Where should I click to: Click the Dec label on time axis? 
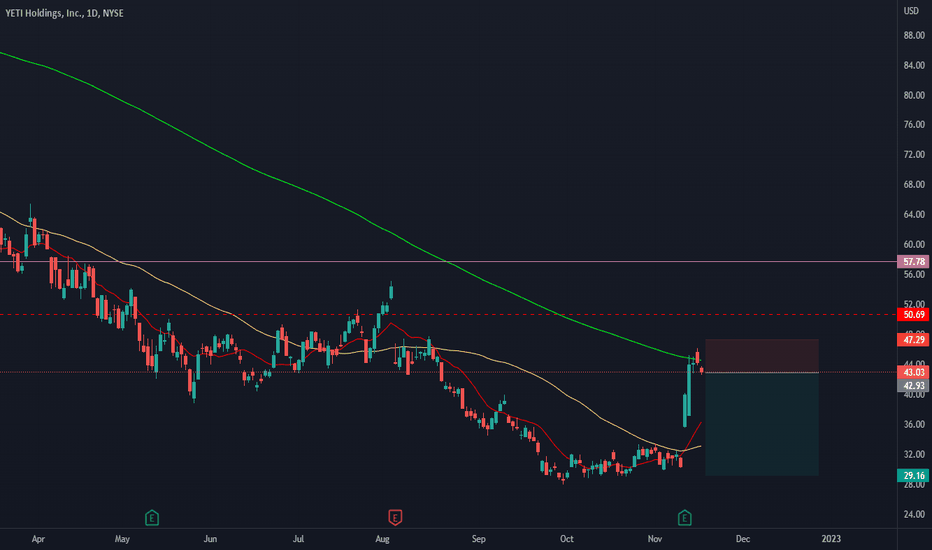tap(742, 539)
